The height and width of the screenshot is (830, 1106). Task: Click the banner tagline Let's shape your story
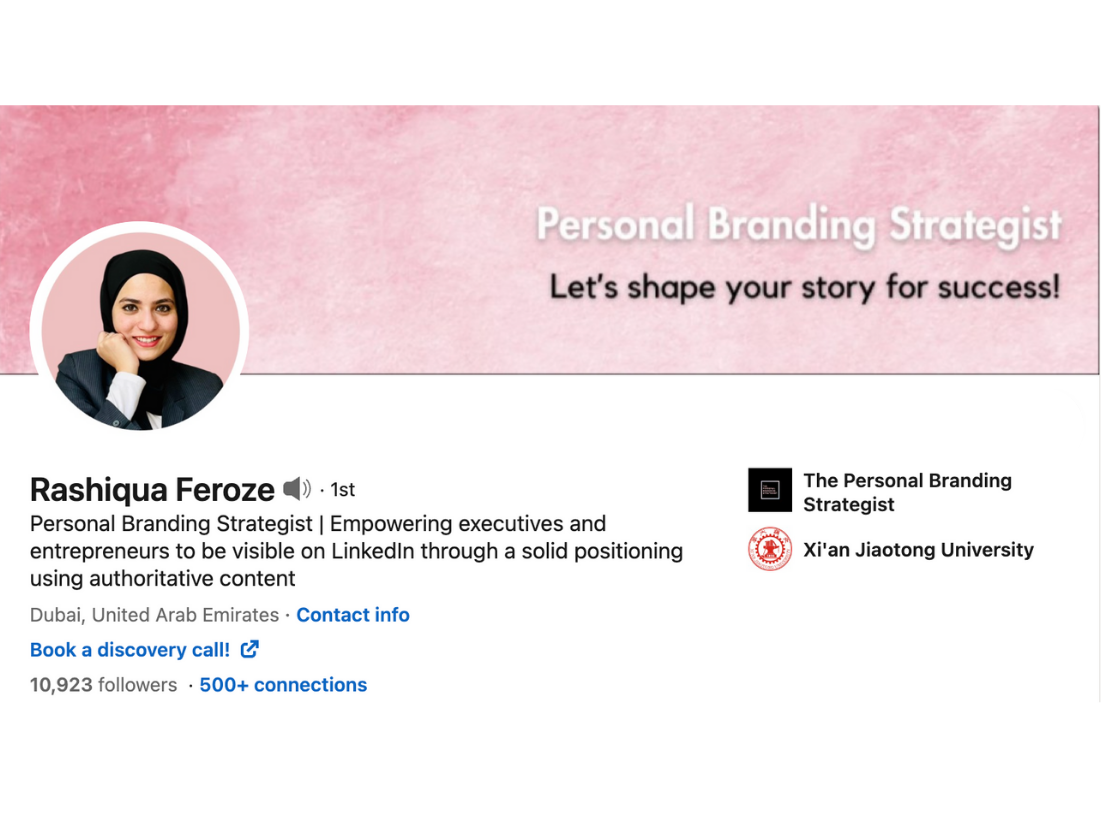tap(804, 288)
